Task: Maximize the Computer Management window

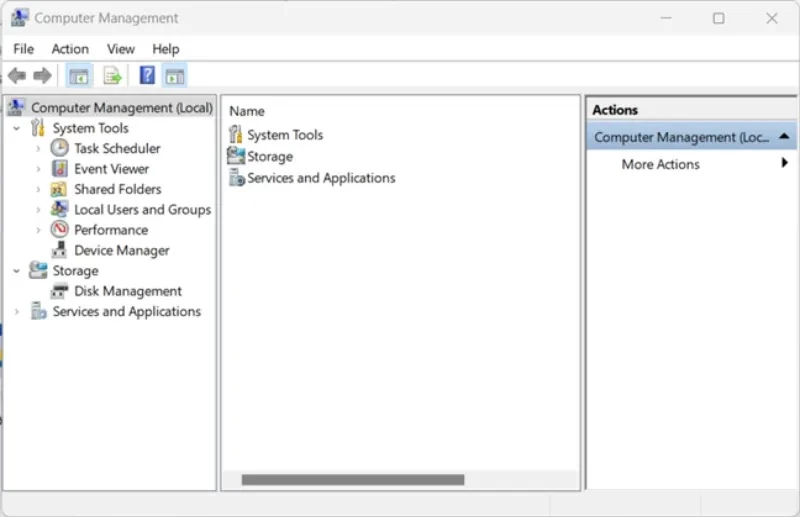Action: click(x=718, y=18)
